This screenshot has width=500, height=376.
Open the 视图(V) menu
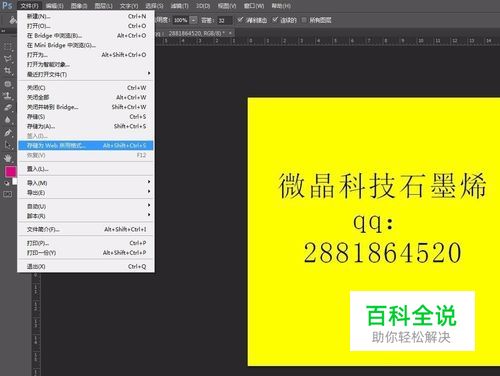click(227, 6)
